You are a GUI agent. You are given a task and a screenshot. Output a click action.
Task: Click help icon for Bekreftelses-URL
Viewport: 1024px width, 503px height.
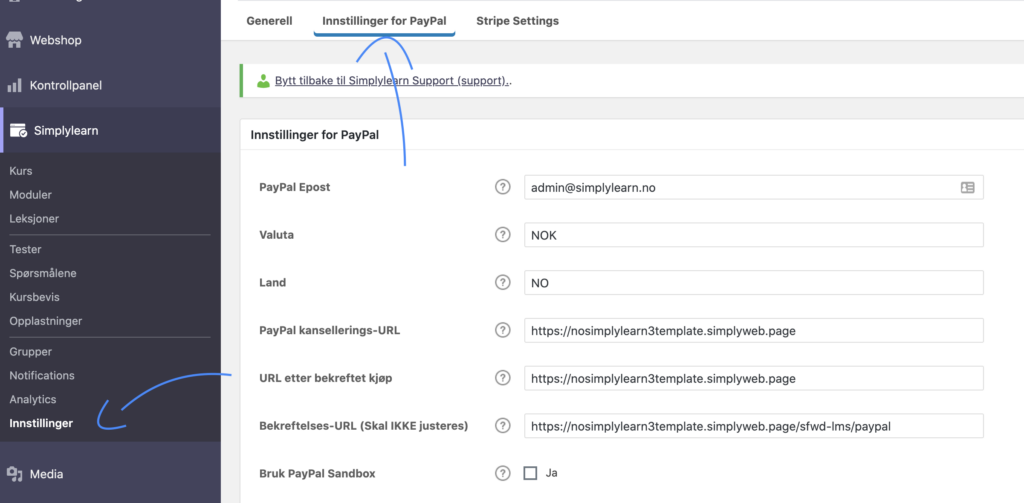[x=503, y=426]
